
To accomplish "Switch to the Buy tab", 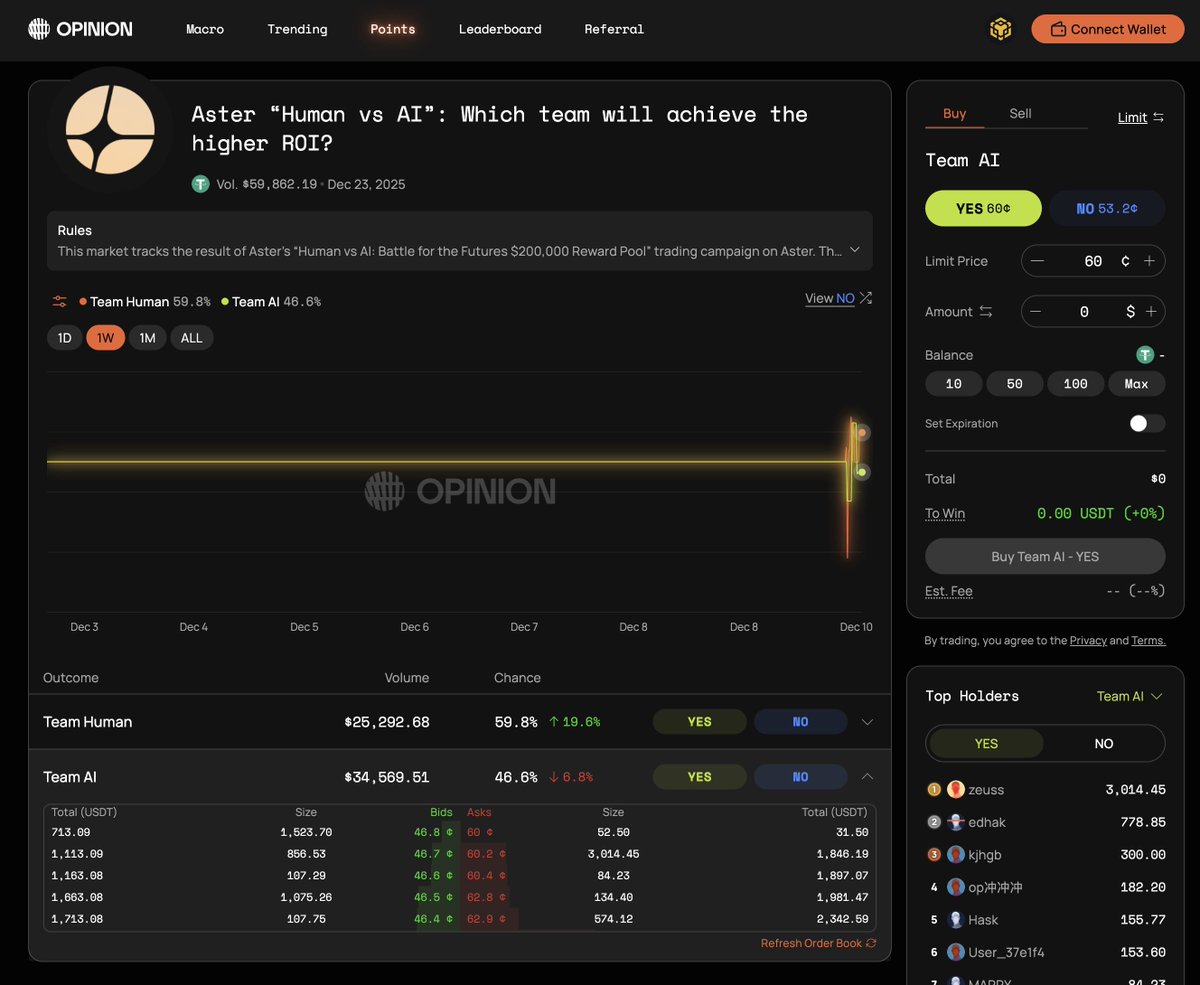I will 955,114.
